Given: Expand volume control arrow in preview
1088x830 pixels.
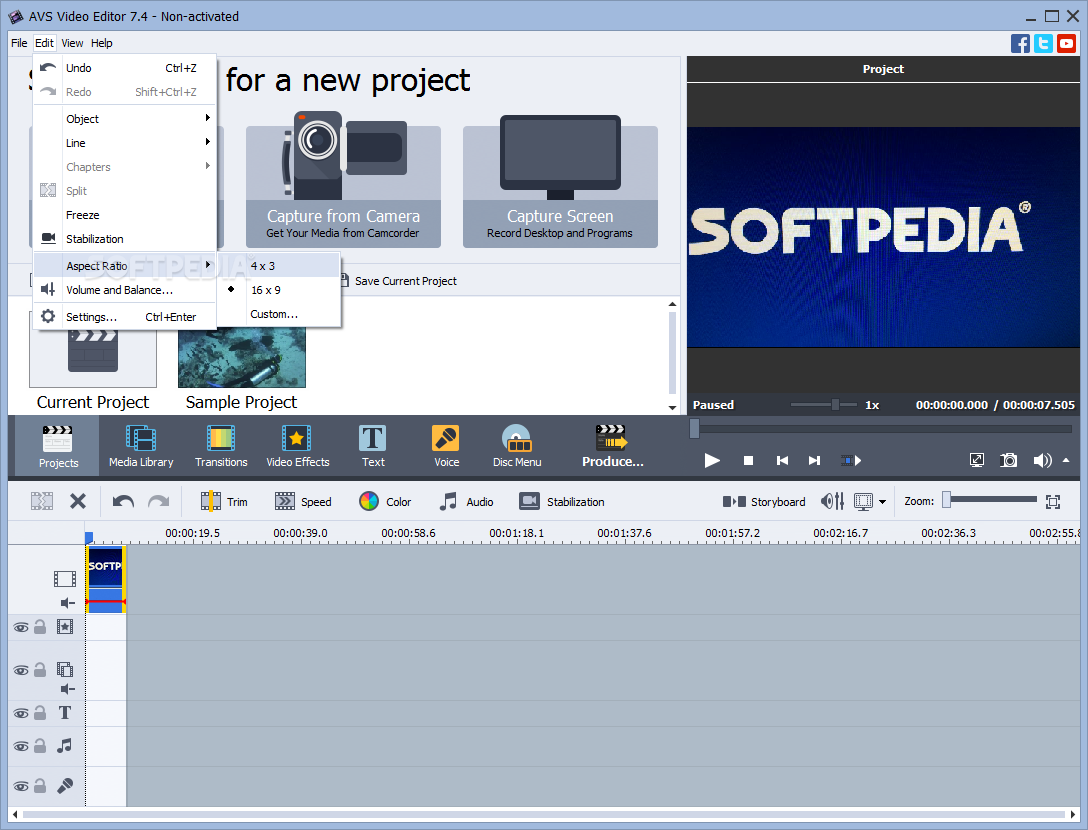Looking at the screenshot, I should pos(1066,460).
